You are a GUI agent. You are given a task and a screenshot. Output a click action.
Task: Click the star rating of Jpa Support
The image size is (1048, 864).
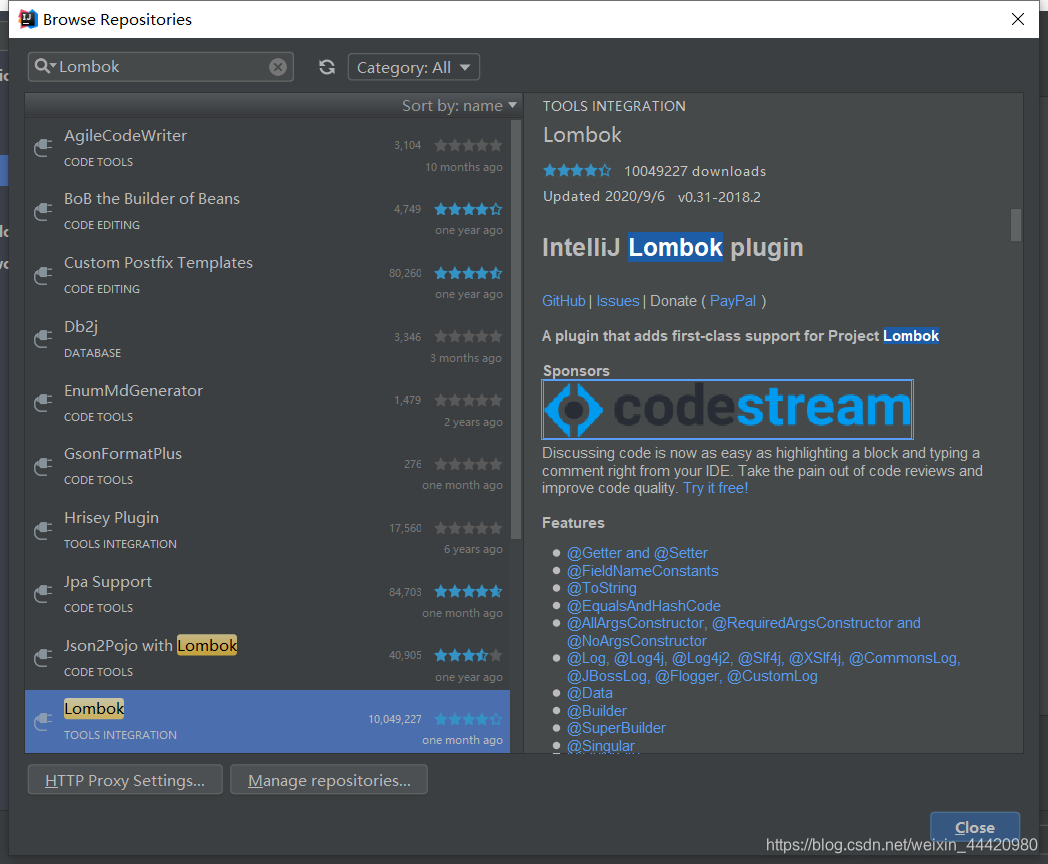click(468, 591)
